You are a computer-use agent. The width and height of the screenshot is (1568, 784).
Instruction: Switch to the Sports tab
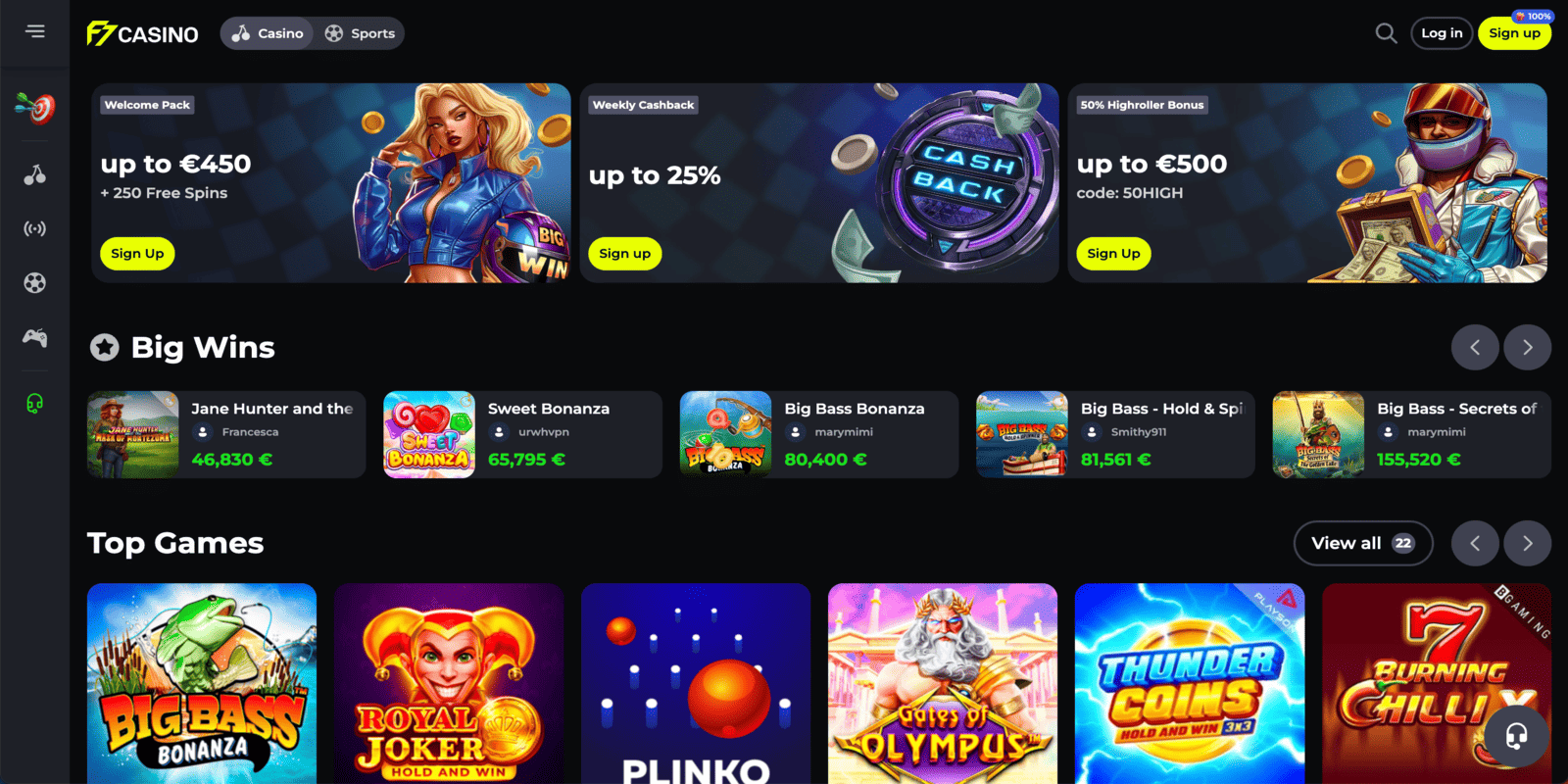(x=360, y=33)
